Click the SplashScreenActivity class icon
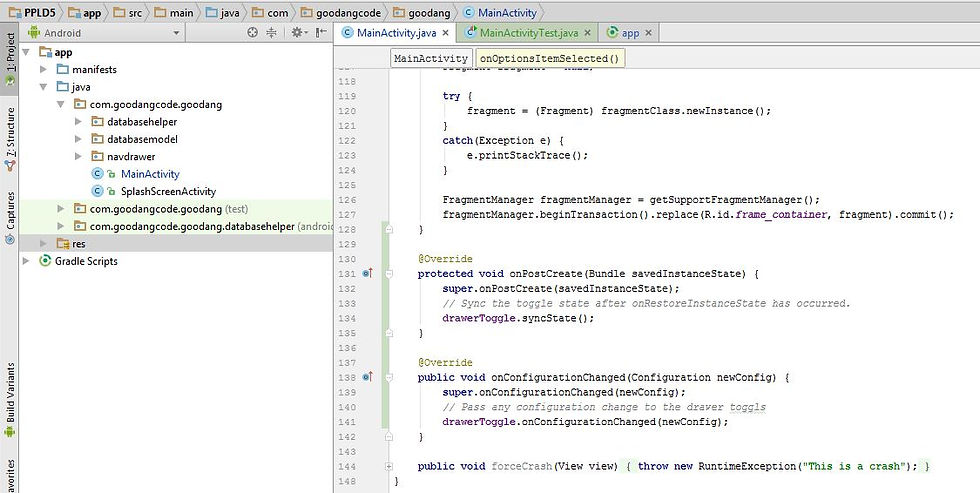 click(98, 191)
